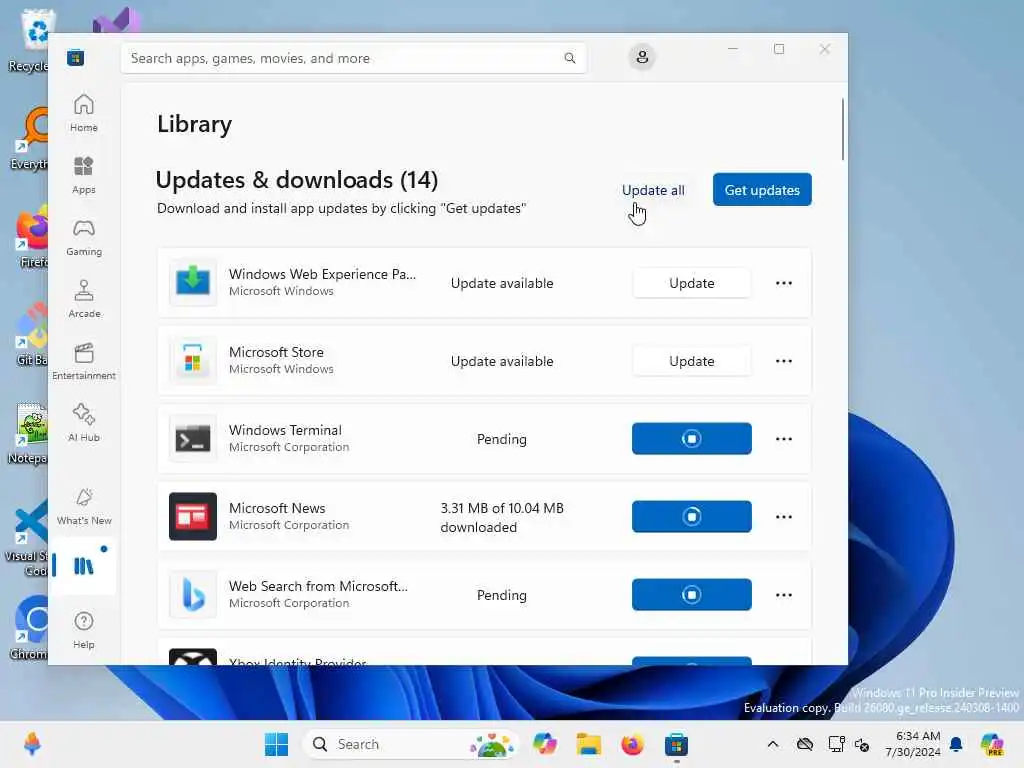
Task: Update the Microsoft Store app
Action: [x=692, y=361]
